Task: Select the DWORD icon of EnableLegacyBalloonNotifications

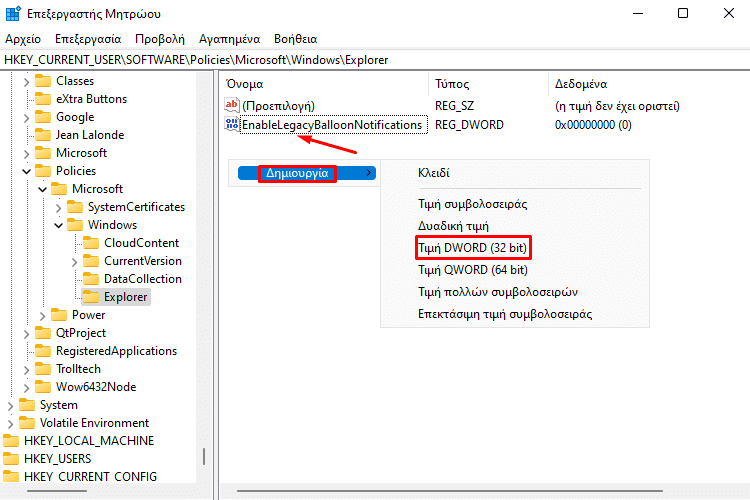Action: coord(232,124)
